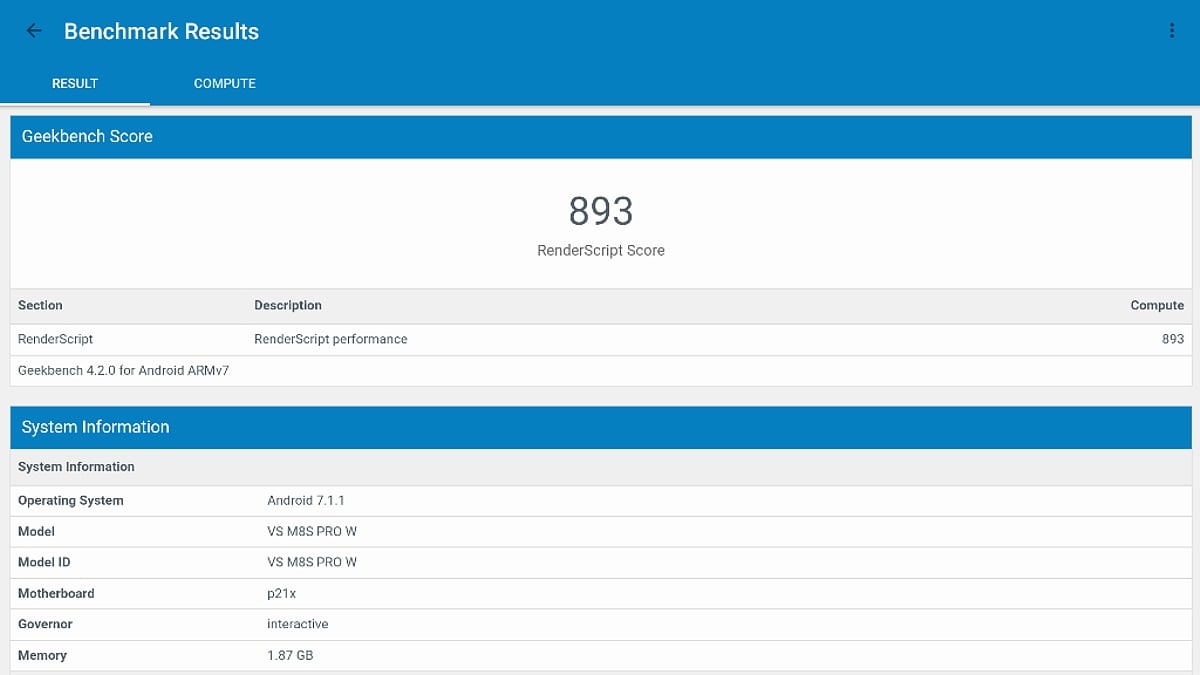Switch to the COMPUTE tab
1200x675 pixels.
(x=224, y=84)
